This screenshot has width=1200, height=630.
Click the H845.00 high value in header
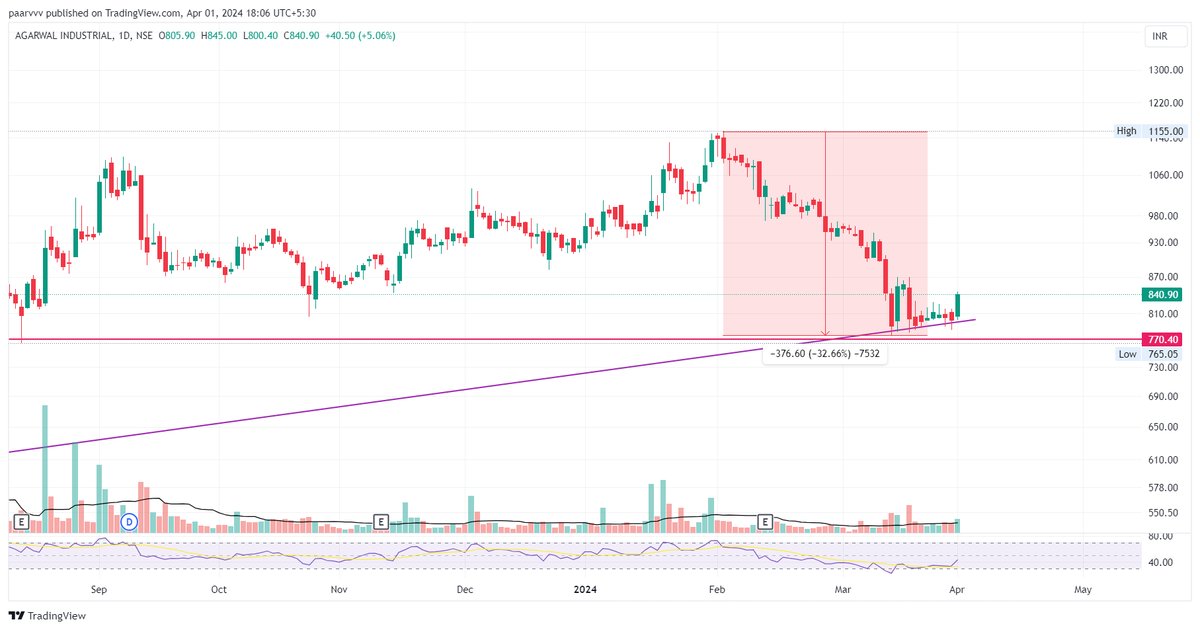(219, 36)
